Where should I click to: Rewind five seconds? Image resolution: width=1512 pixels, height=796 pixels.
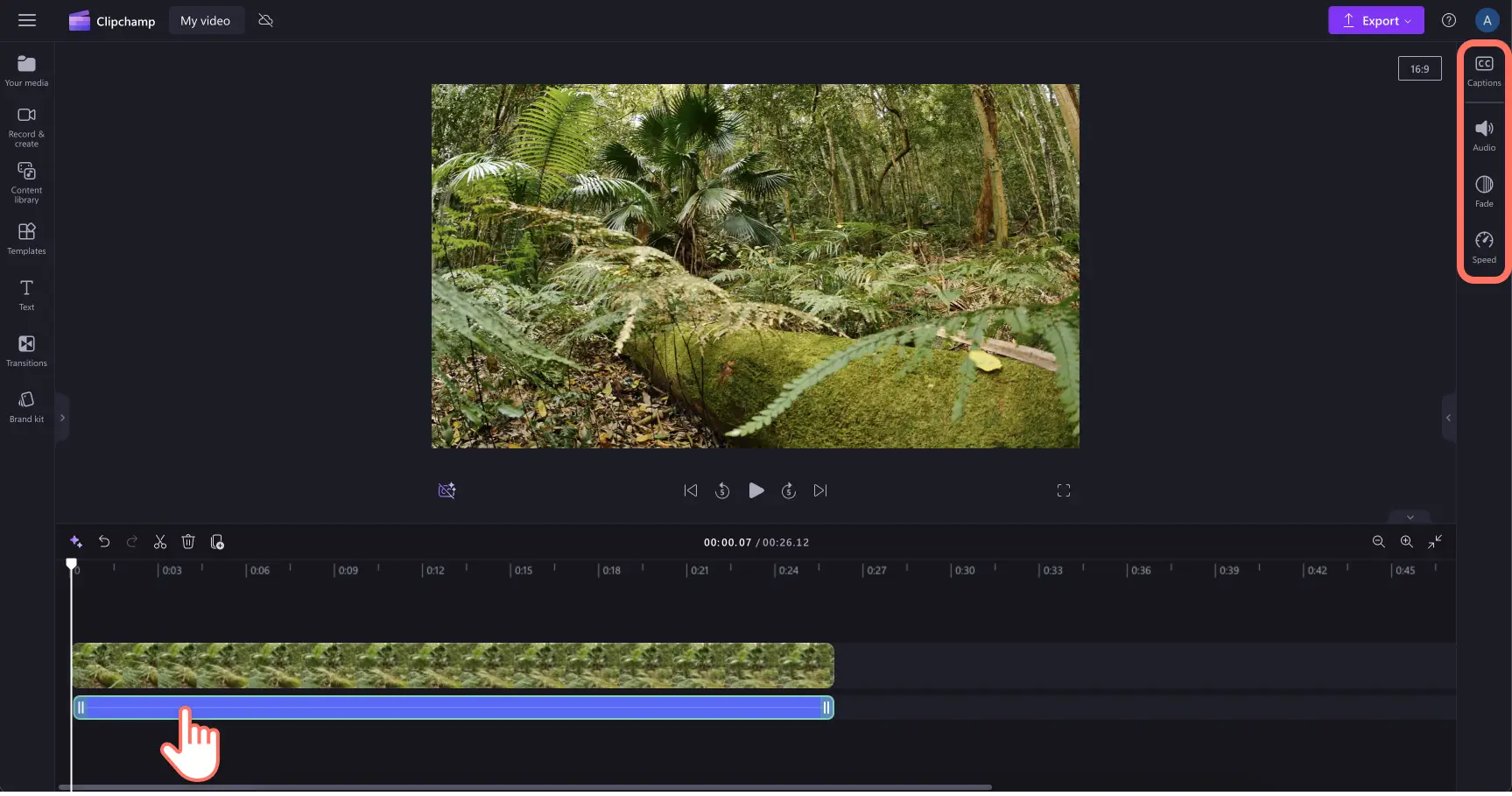coord(722,490)
